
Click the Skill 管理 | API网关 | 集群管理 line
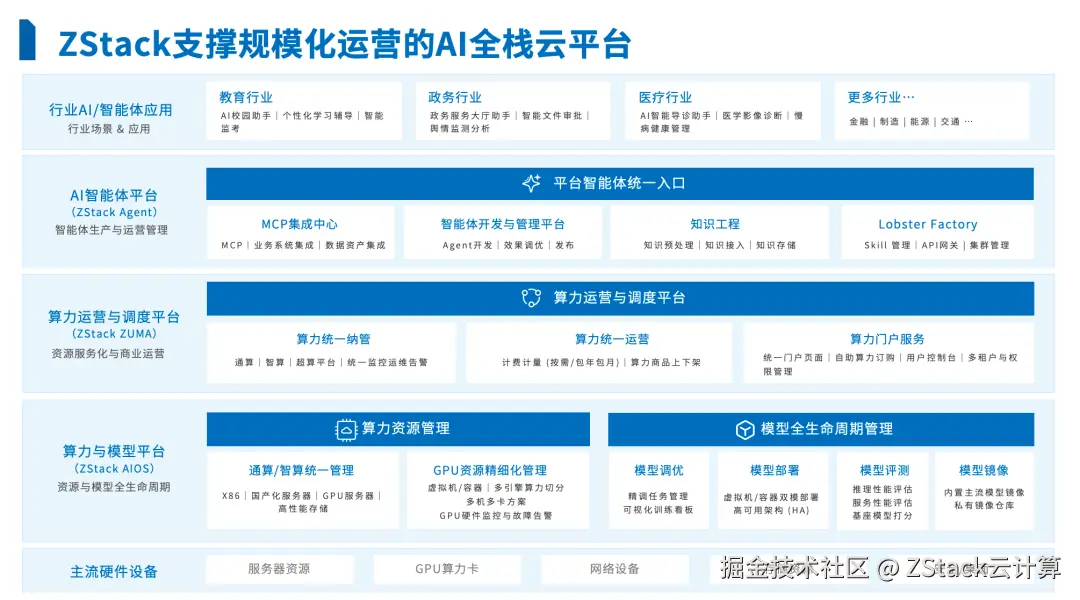pyautogui.click(x=937, y=245)
